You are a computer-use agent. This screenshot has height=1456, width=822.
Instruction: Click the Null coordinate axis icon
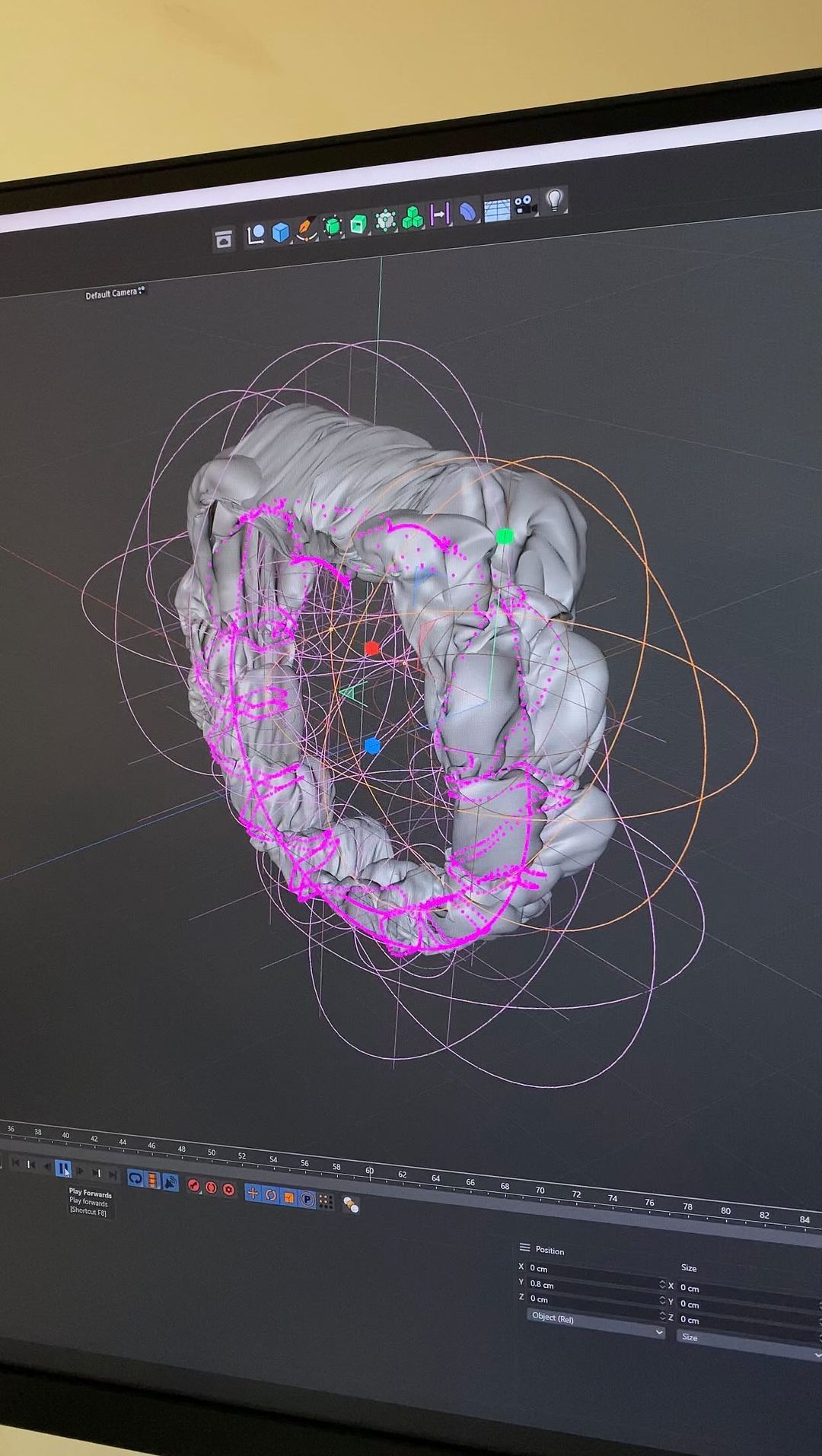pos(256,235)
